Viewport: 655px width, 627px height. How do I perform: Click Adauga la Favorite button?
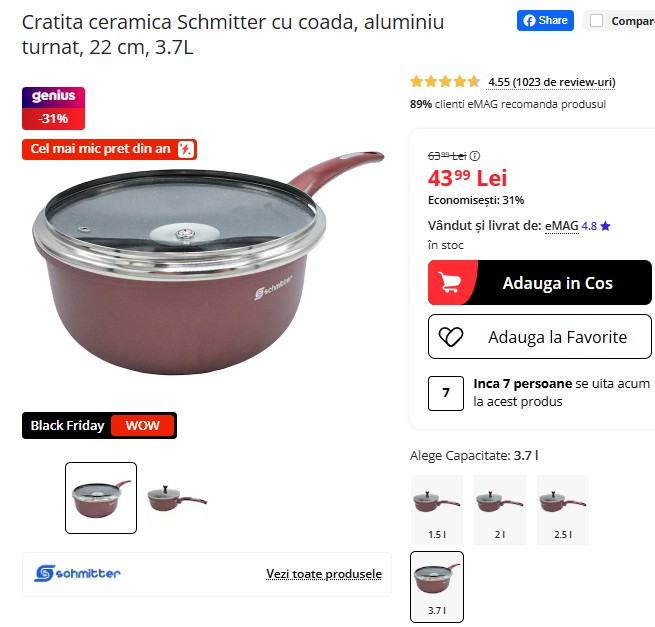click(540, 337)
